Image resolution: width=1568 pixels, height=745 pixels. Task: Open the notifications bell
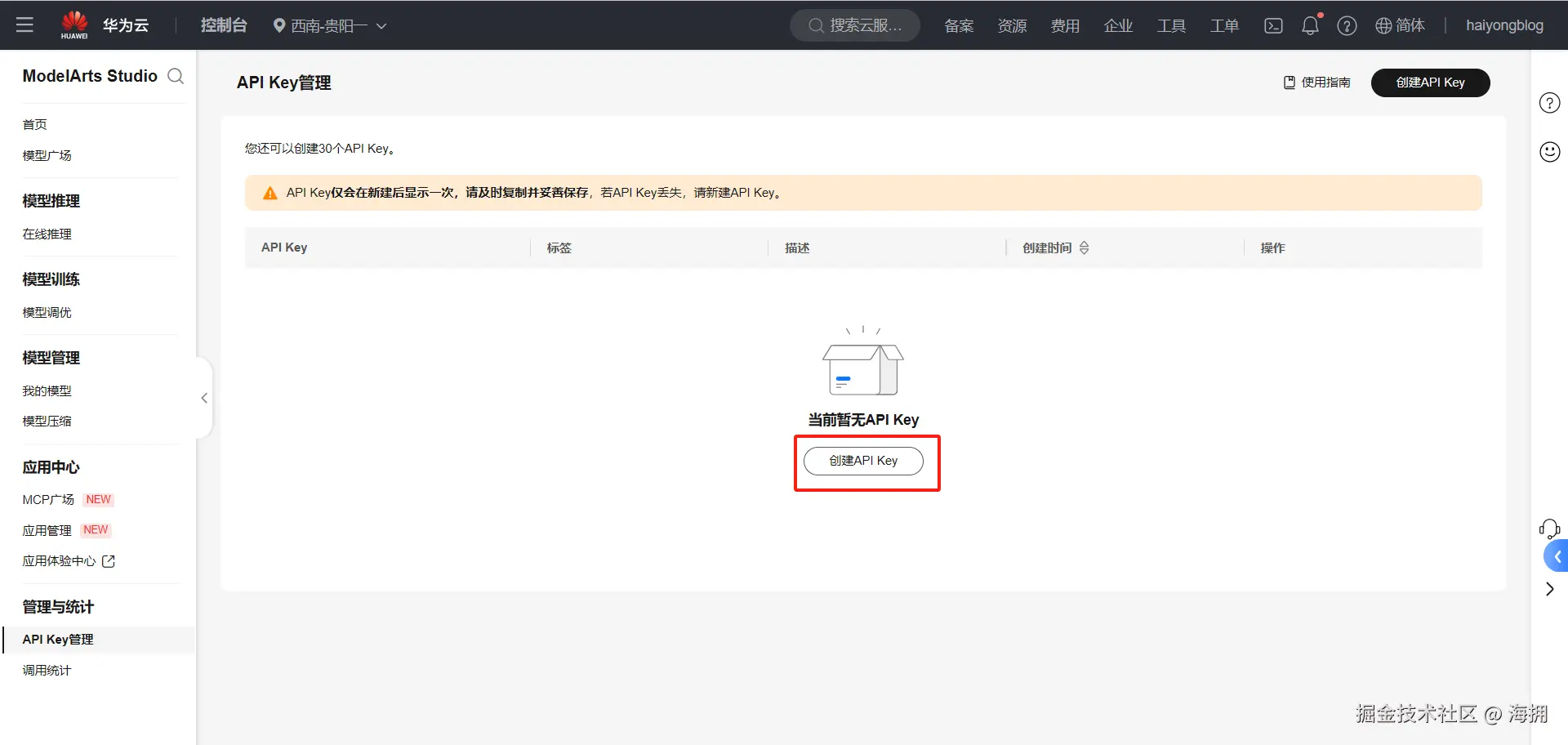tap(1310, 25)
